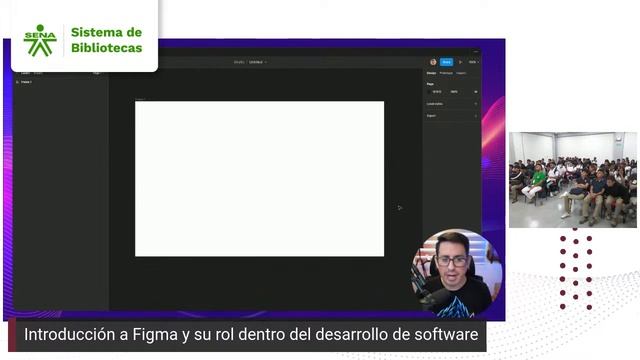Image resolution: width=640 pixels, height=360 pixels.
Task: Open the zoom level dropdown
Action: tap(473, 62)
